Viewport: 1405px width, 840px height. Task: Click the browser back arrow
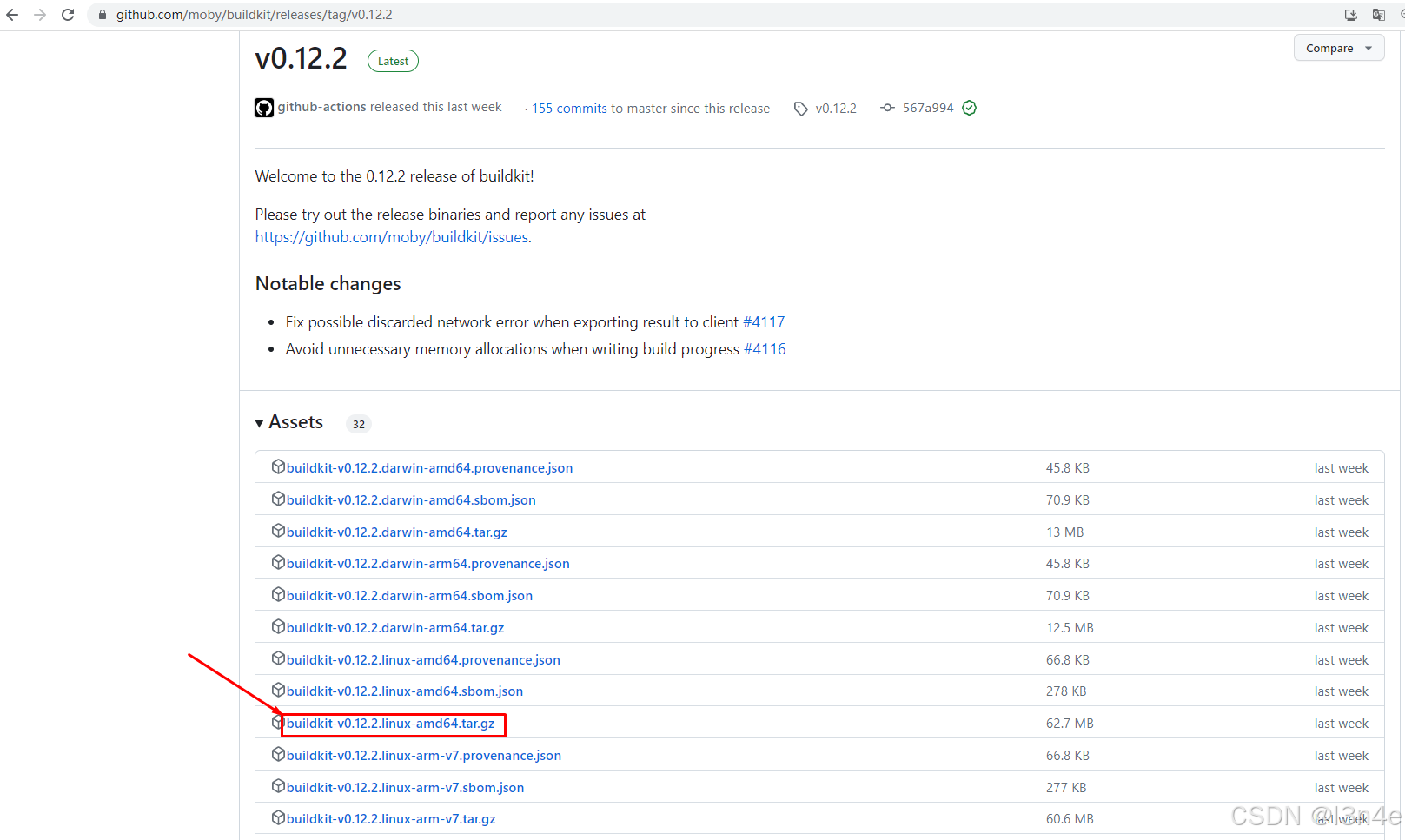pyautogui.click(x=12, y=14)
